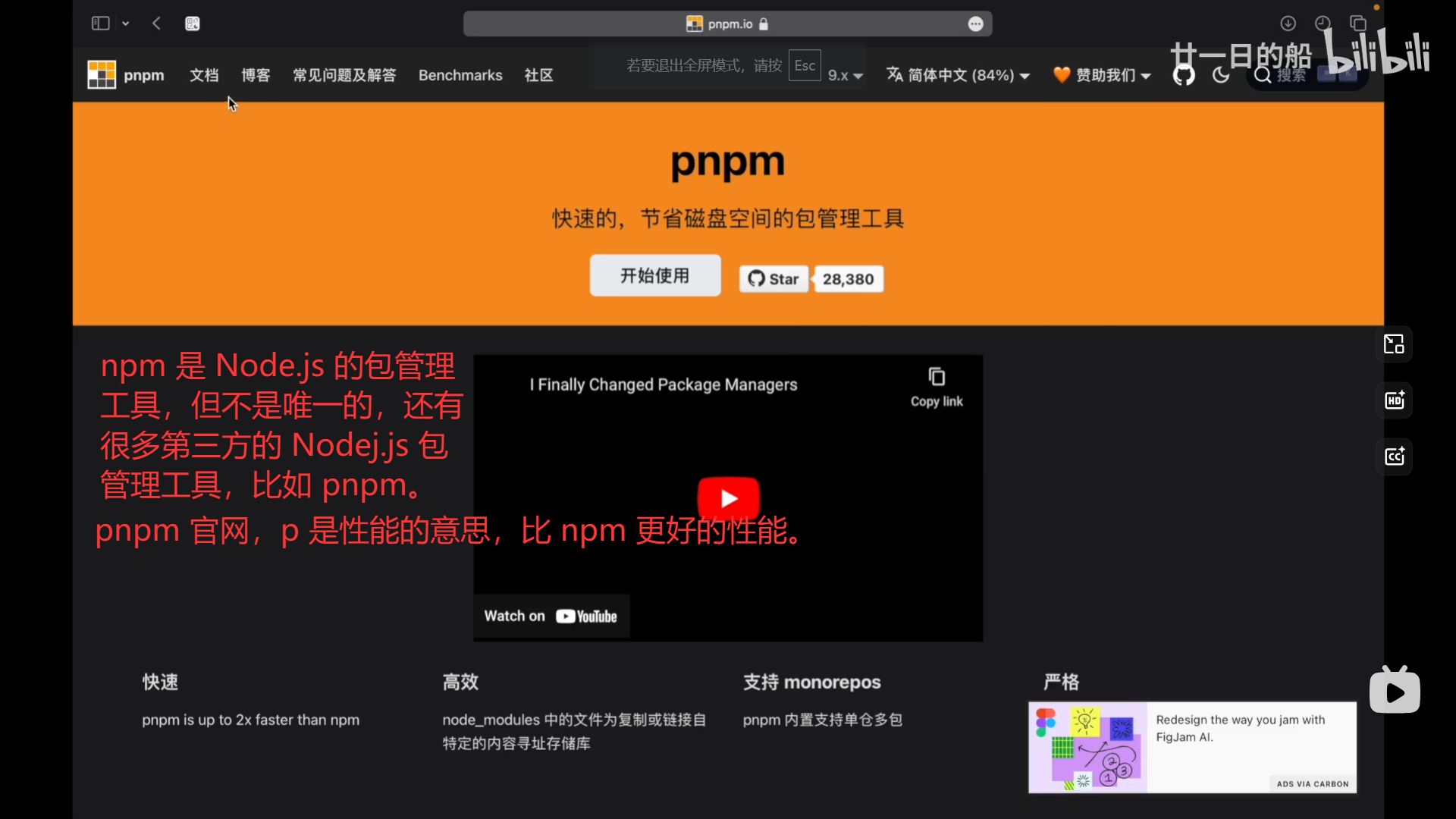Click the Copy link icon on video
The height and width of the screenshot is (819, 1456).
coord(937,378)
